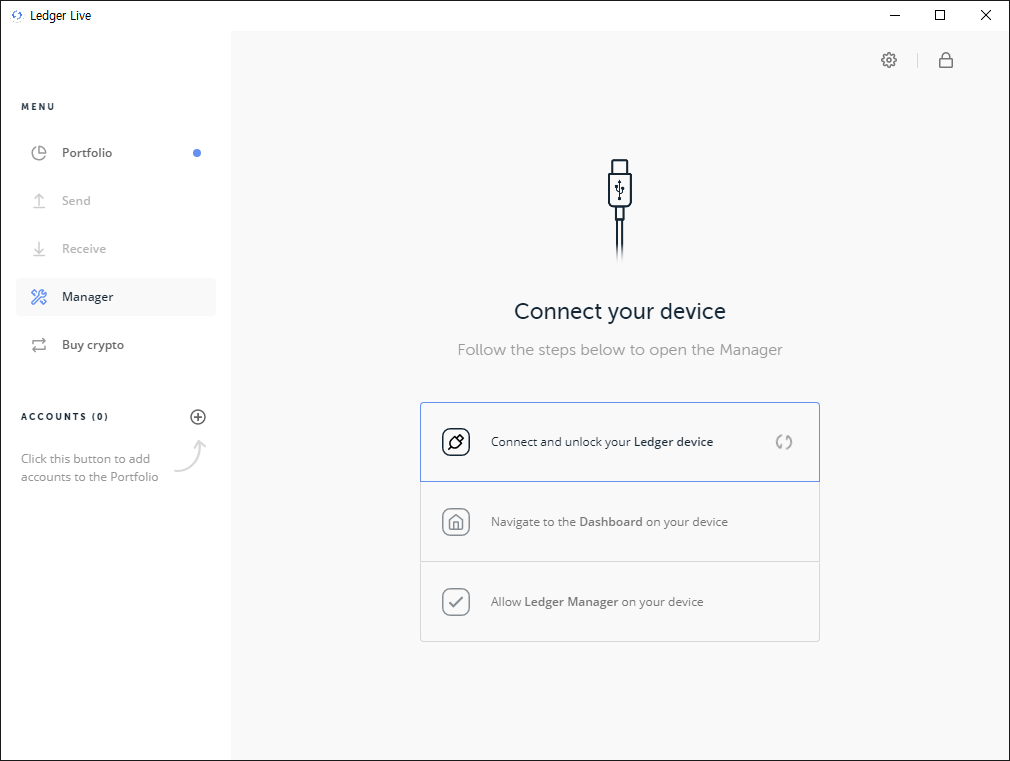This screenshot has height=761, width=1010.
Task: Click the Buy crypto exchange arrows icon
Action: [x=39, y=345]
